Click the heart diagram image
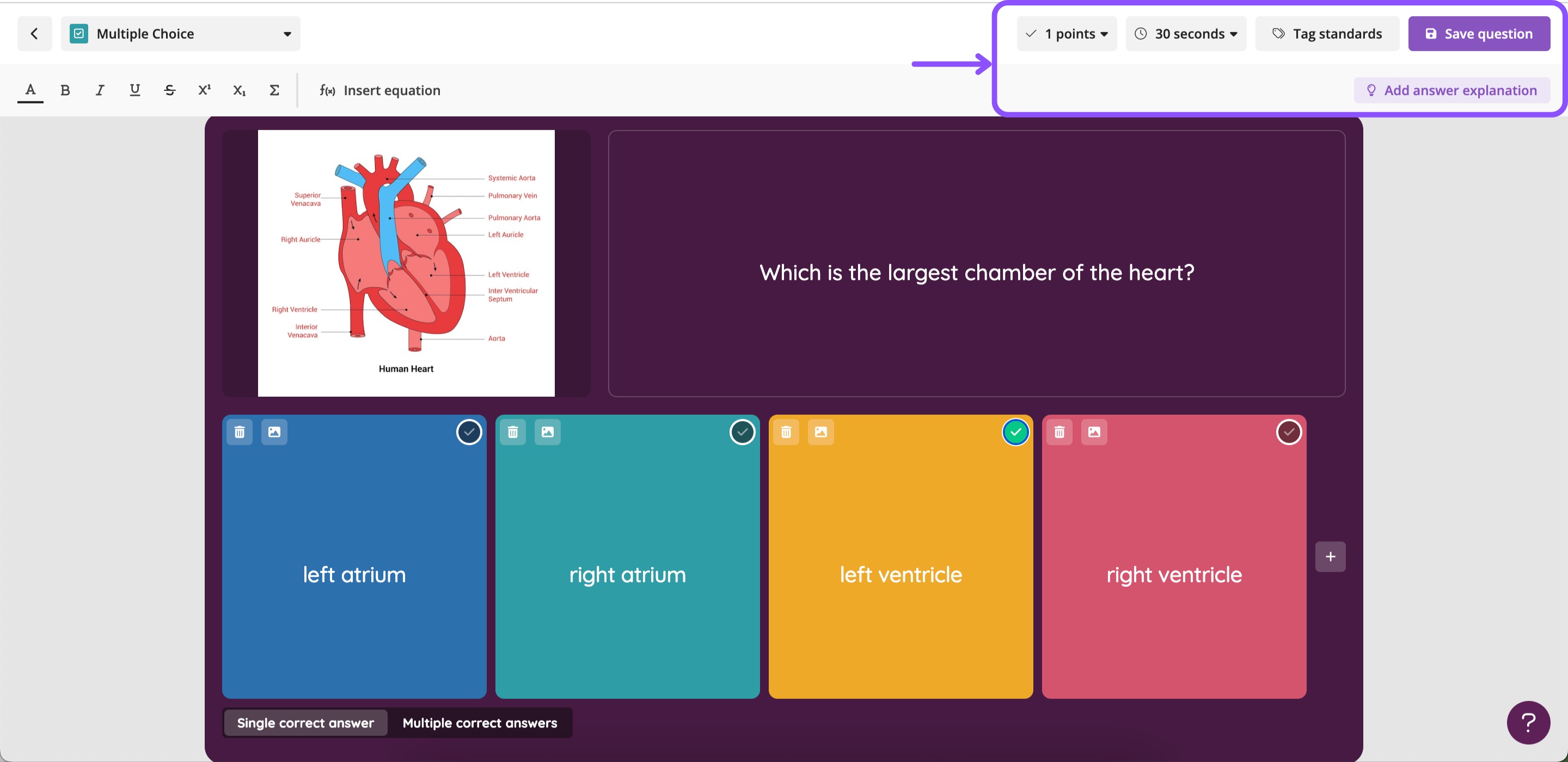This screenshot has width=1568, height=762. [406, 263]
